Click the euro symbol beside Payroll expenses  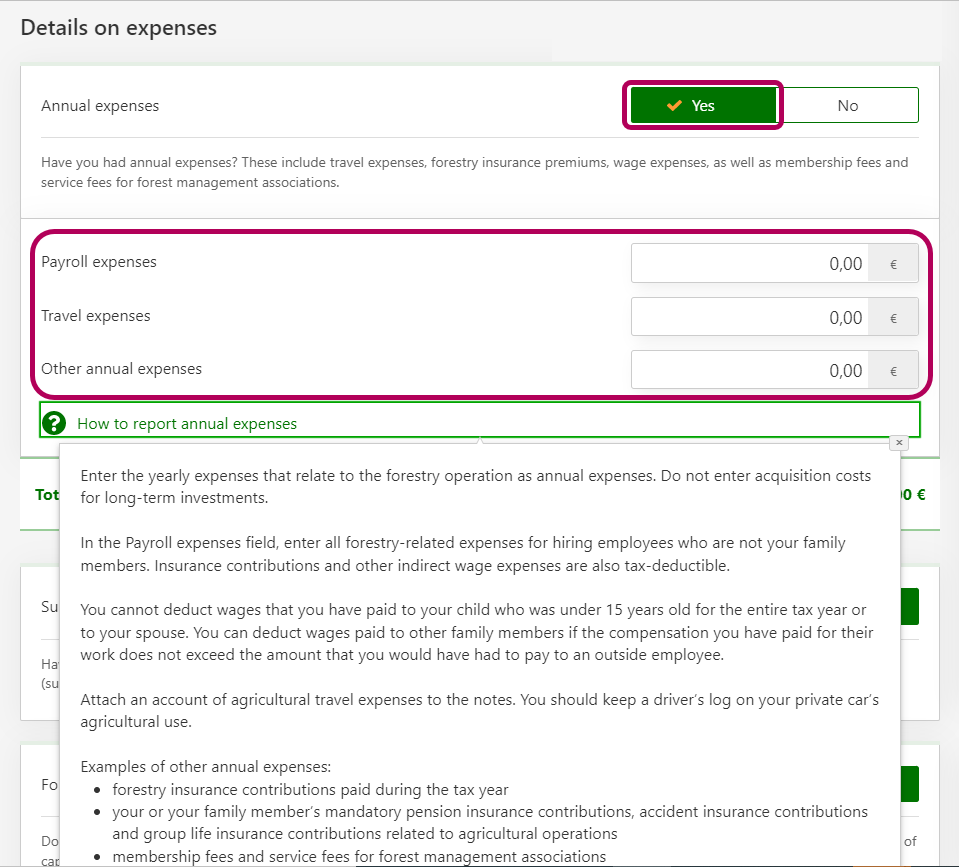[893, 264]
